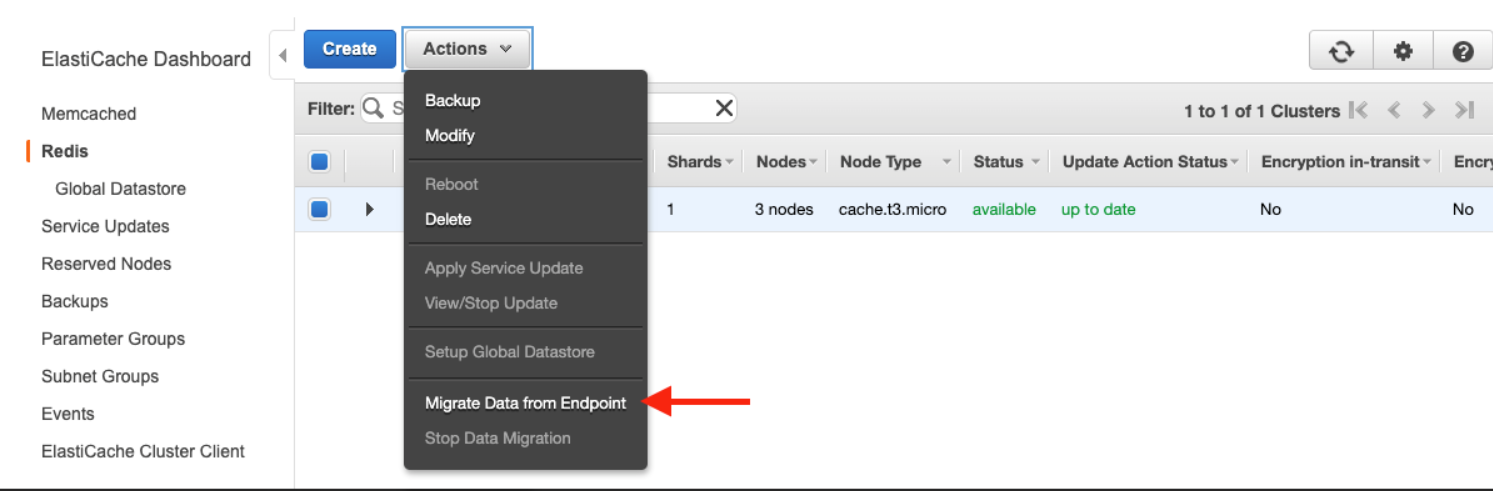The width and height of the screenshot is (1493, 491).
Task: Go to the last page of clusters
Action: pyautogui.click(x=1465, y=110)
